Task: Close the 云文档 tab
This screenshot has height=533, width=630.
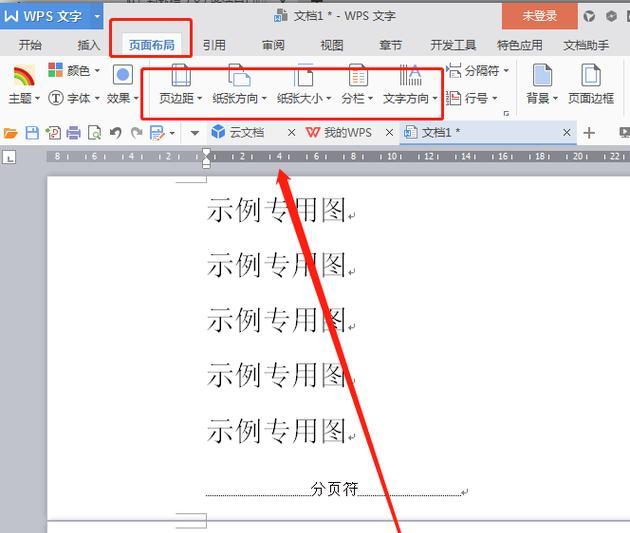Action: tap(292, 133)
